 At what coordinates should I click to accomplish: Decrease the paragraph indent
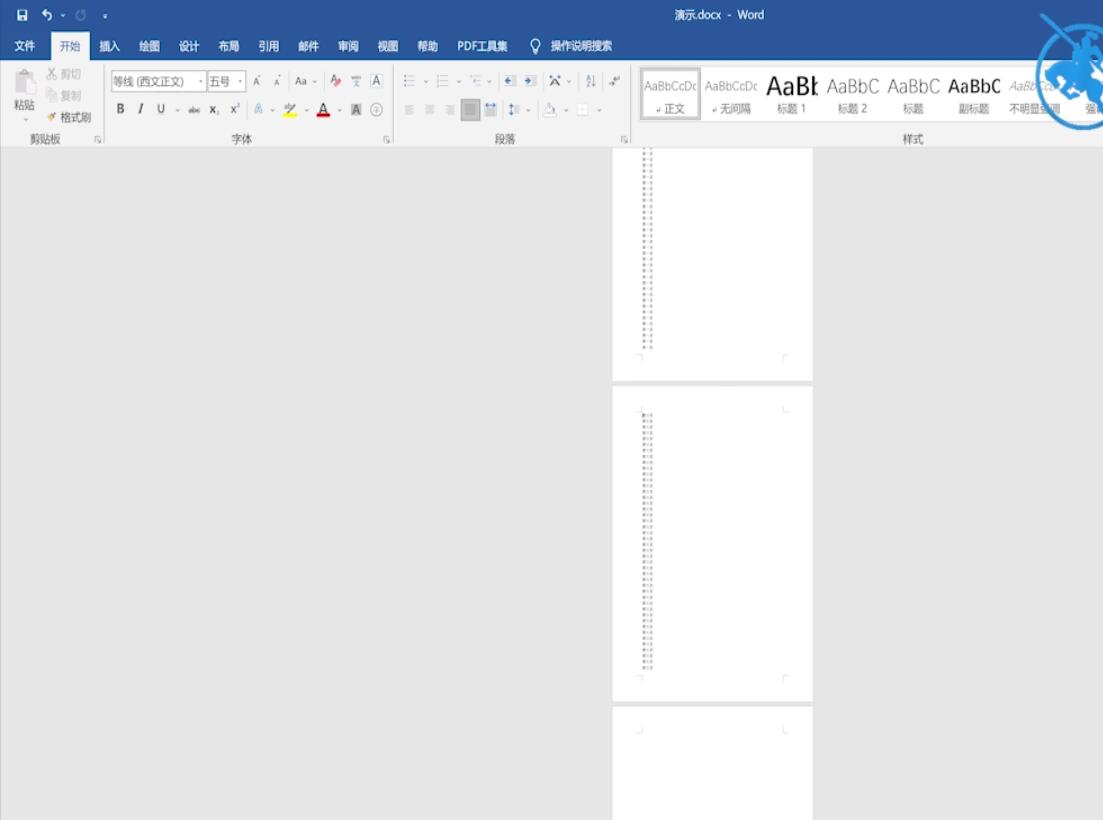pos(510,81)
